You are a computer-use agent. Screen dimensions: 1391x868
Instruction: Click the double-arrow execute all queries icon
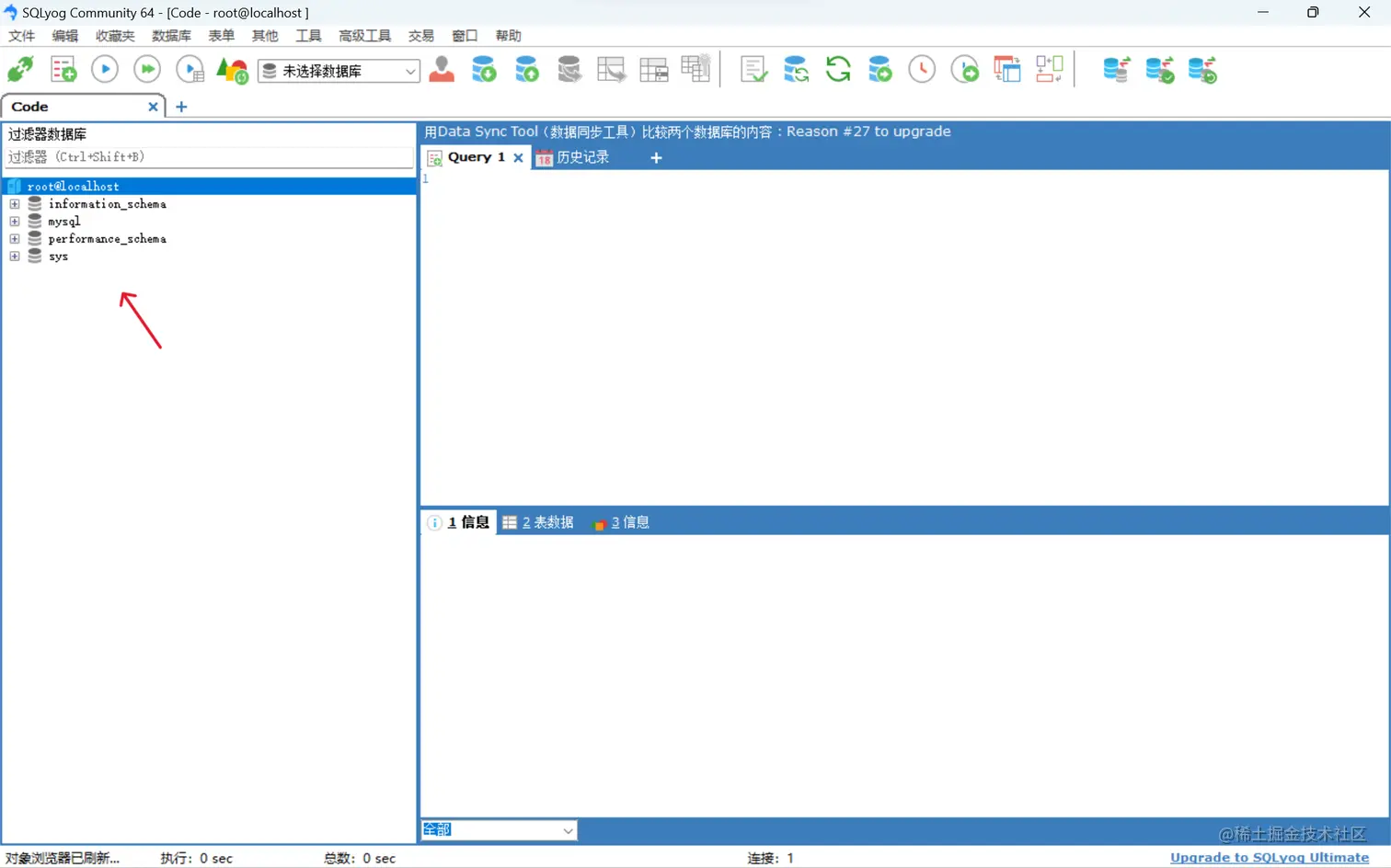(147, 70)
